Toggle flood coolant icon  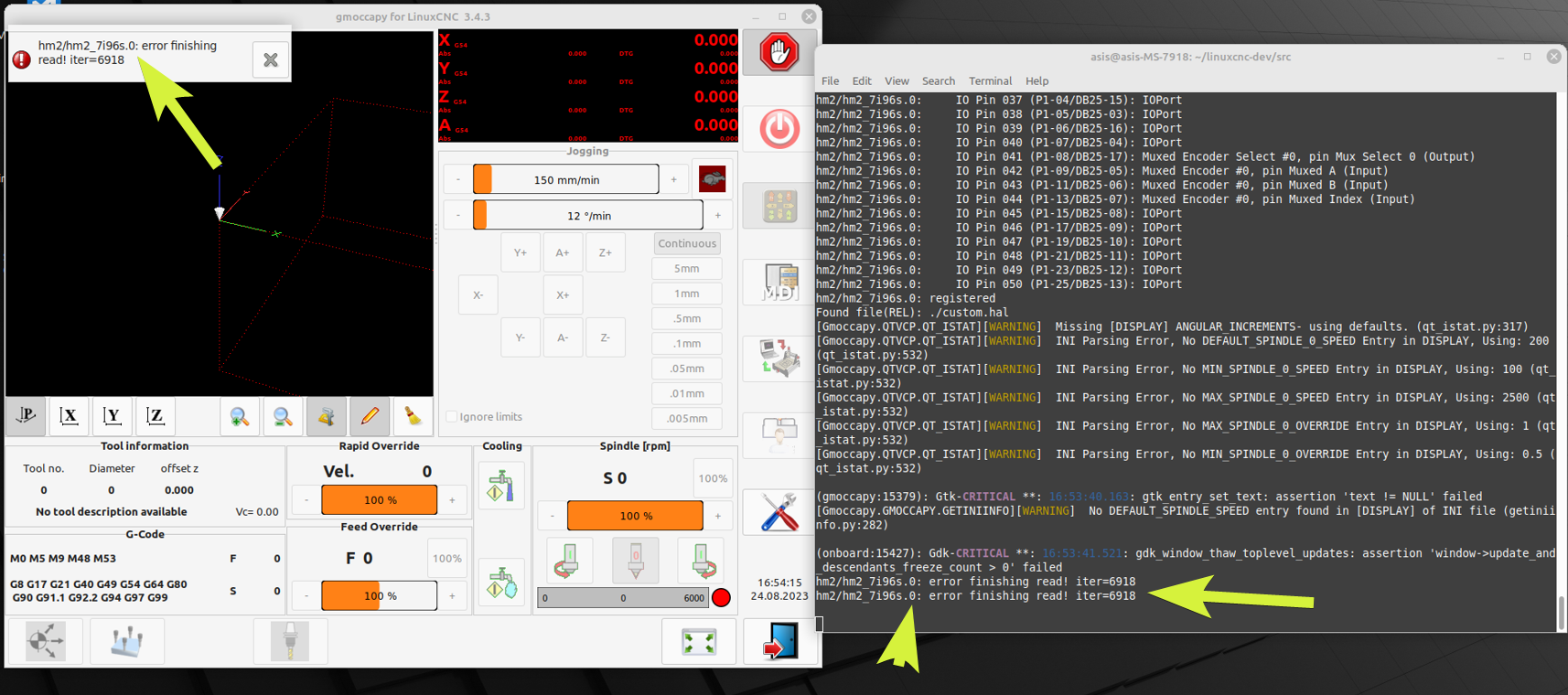coord(501,485)
